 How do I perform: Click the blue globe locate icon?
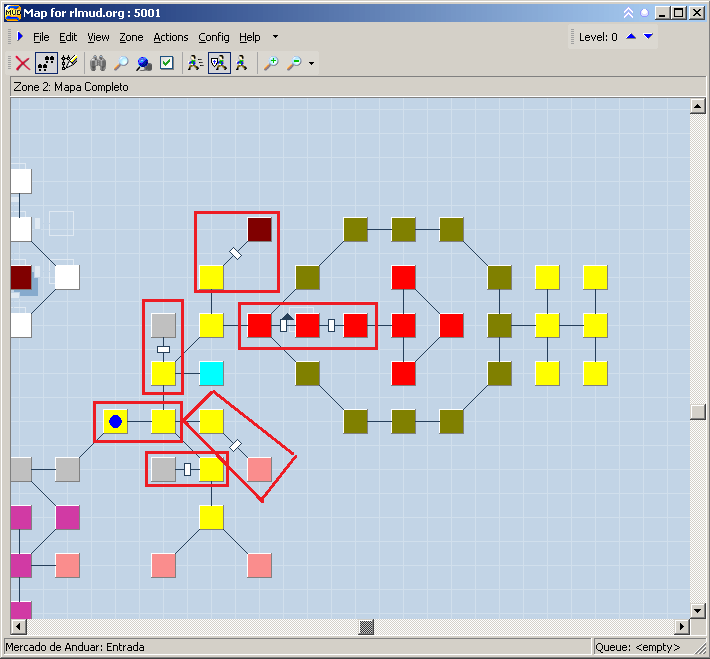(x=144, y=63)
